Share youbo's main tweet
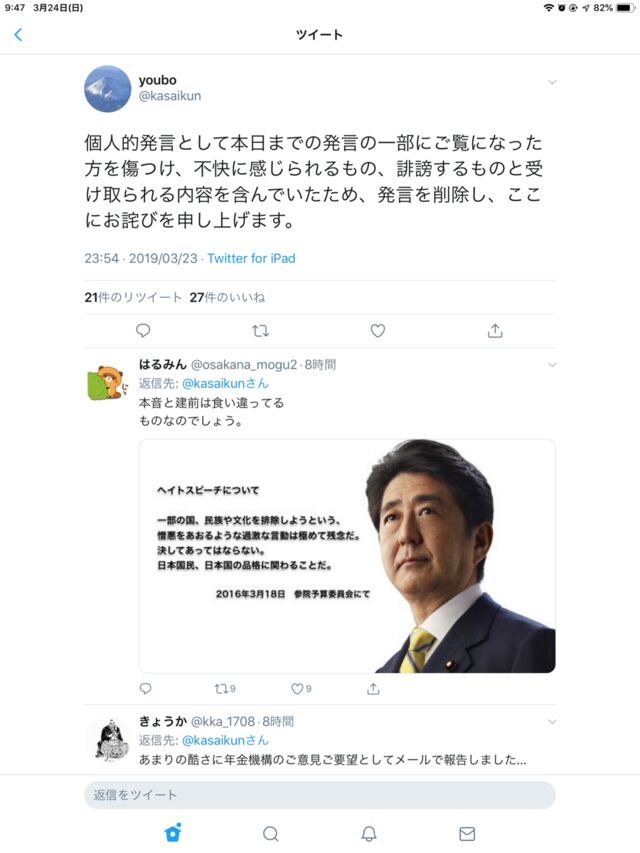The height and width of the screenshot is (853, 640). [x=495, y=330]
